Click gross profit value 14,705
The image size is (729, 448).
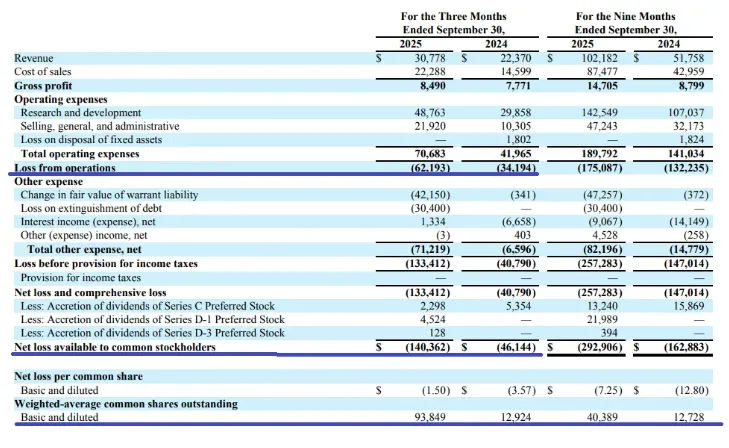[603, 86]
